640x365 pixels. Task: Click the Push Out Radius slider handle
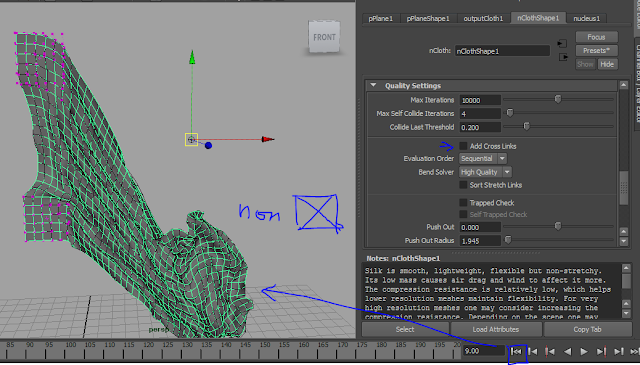coord(508,240)
